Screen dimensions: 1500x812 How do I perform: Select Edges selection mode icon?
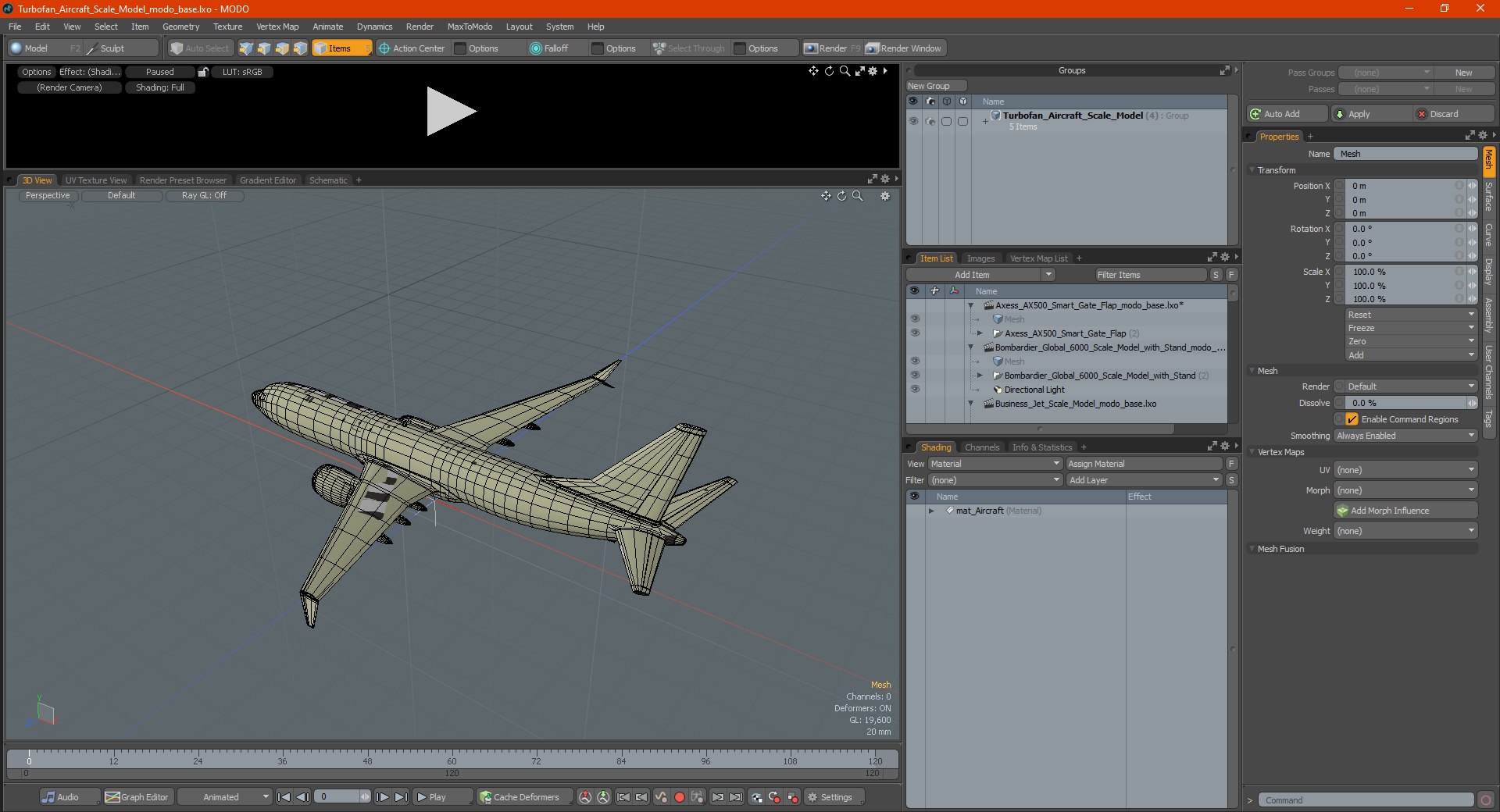click(264, 48)
